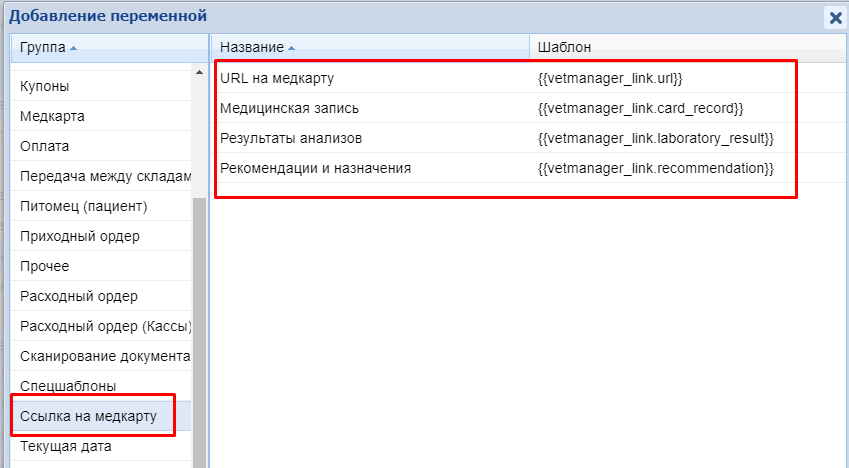Select Питомец (пациент) group
The height and width of the screenshot is (468, 849).
[84, 206]
